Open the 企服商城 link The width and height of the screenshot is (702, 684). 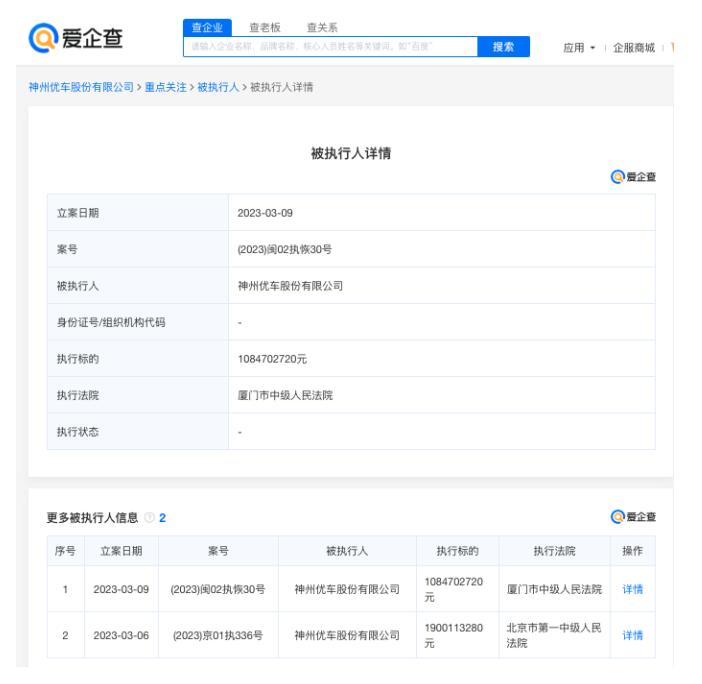(x=633, y=48)
